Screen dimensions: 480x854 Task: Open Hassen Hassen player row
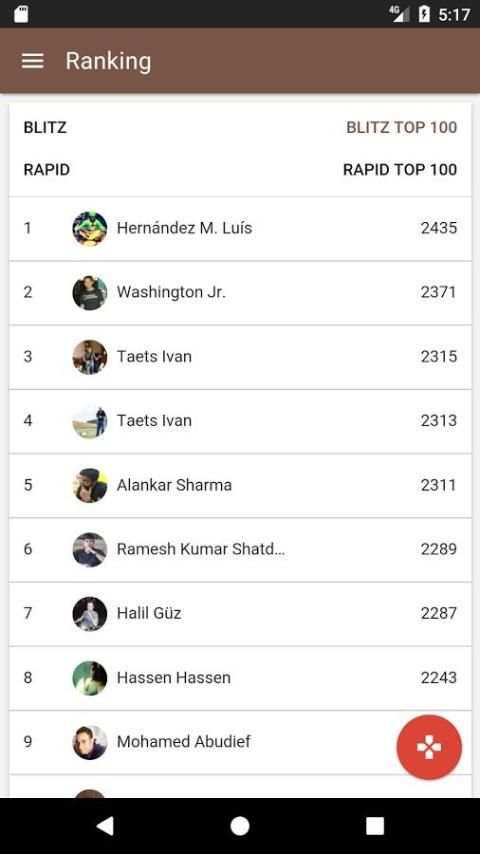240,679
